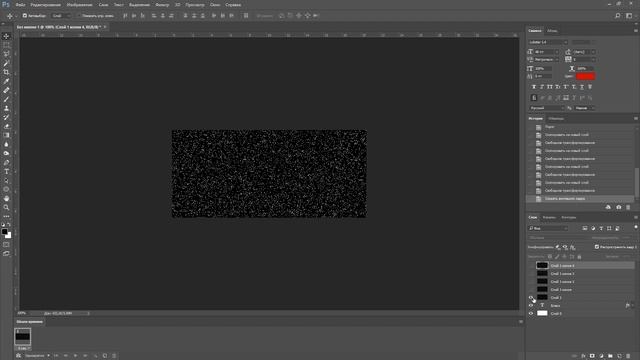
Task: Select the Gradient tool
Action: click(x=6, y=135)
